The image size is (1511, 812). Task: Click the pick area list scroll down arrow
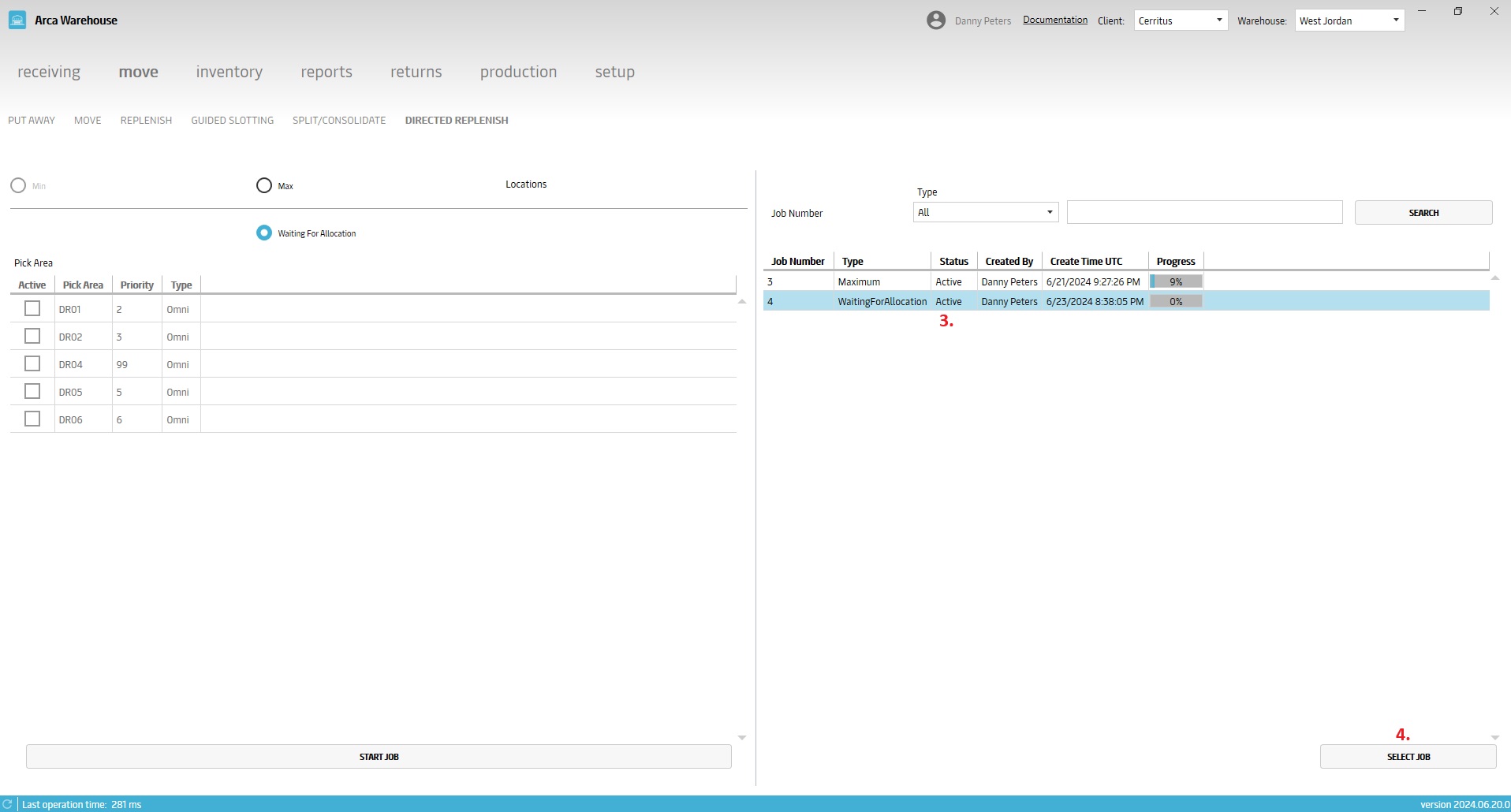(742, 737)
